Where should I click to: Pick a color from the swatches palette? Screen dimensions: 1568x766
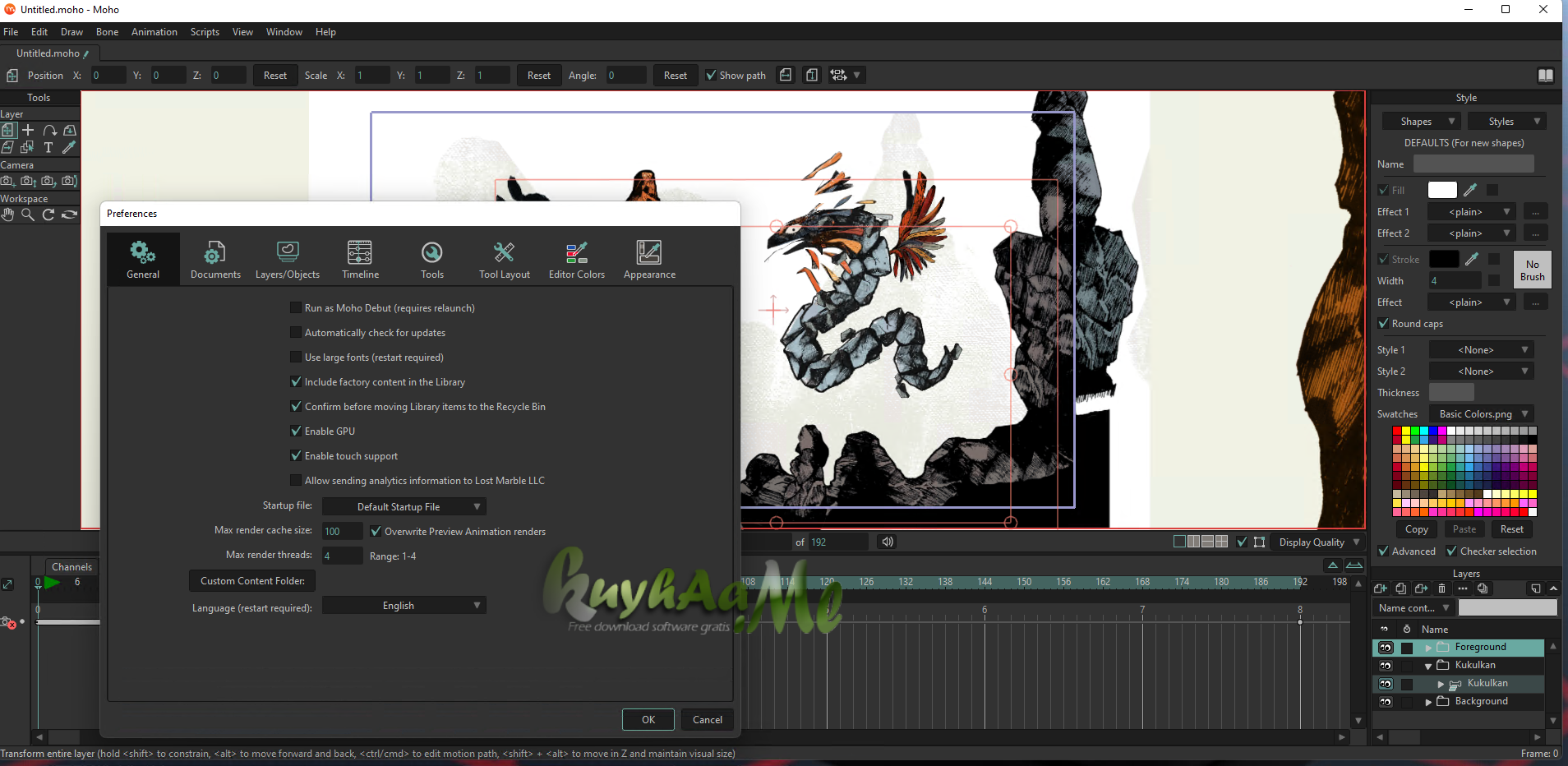pos(1464,471)
